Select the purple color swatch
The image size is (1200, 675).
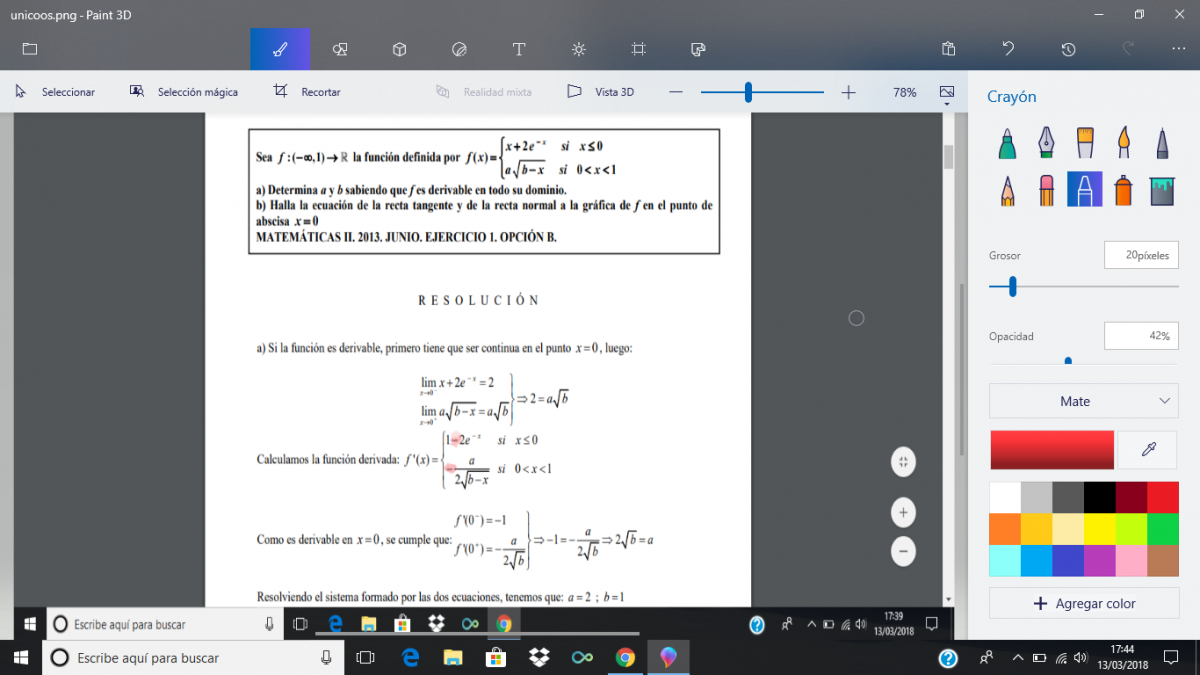click(1099, 561)
